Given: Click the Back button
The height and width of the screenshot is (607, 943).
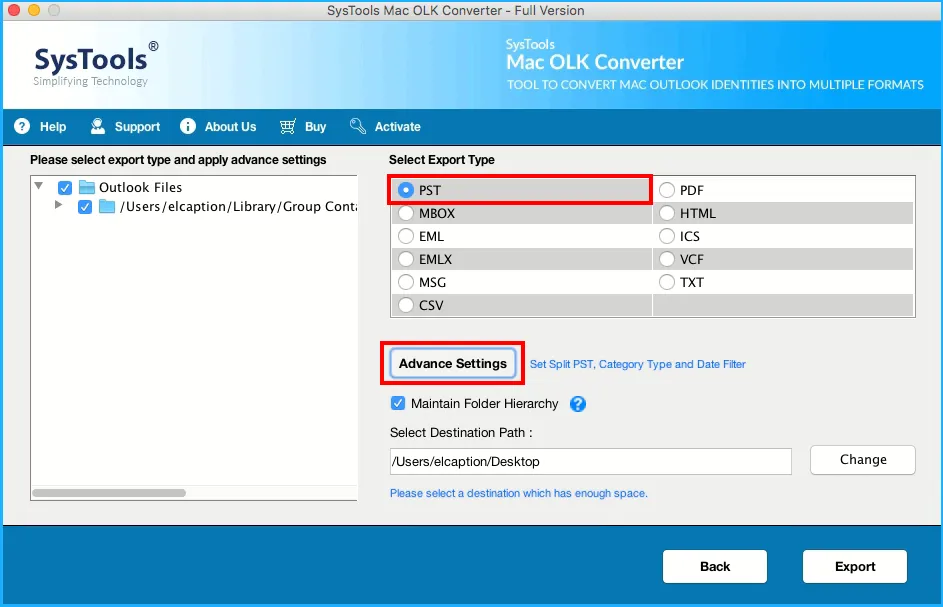Looking at the screenshot, I should point(714,566).
